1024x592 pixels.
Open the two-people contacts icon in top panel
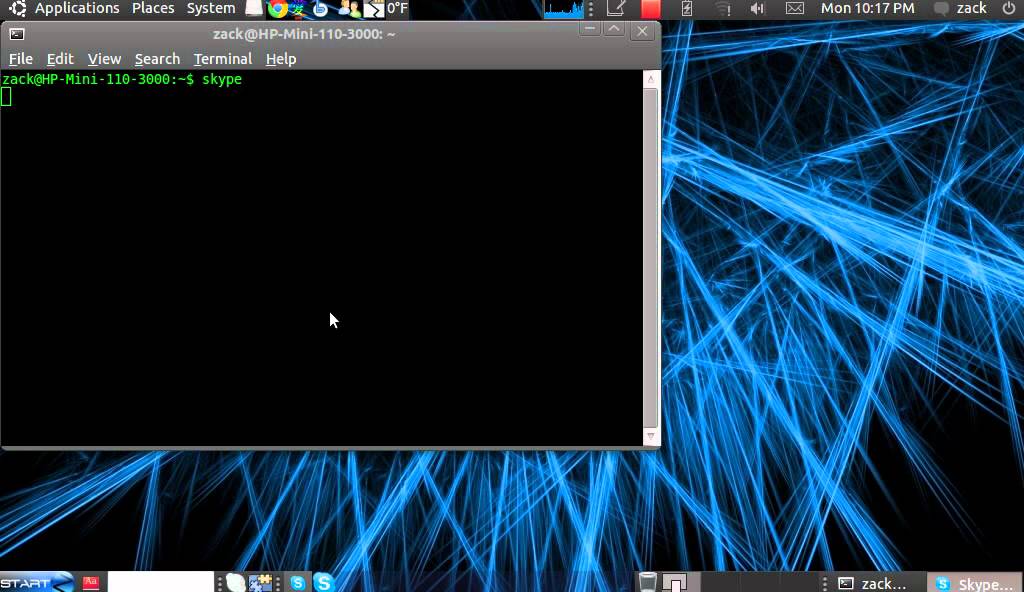[349, 8]
